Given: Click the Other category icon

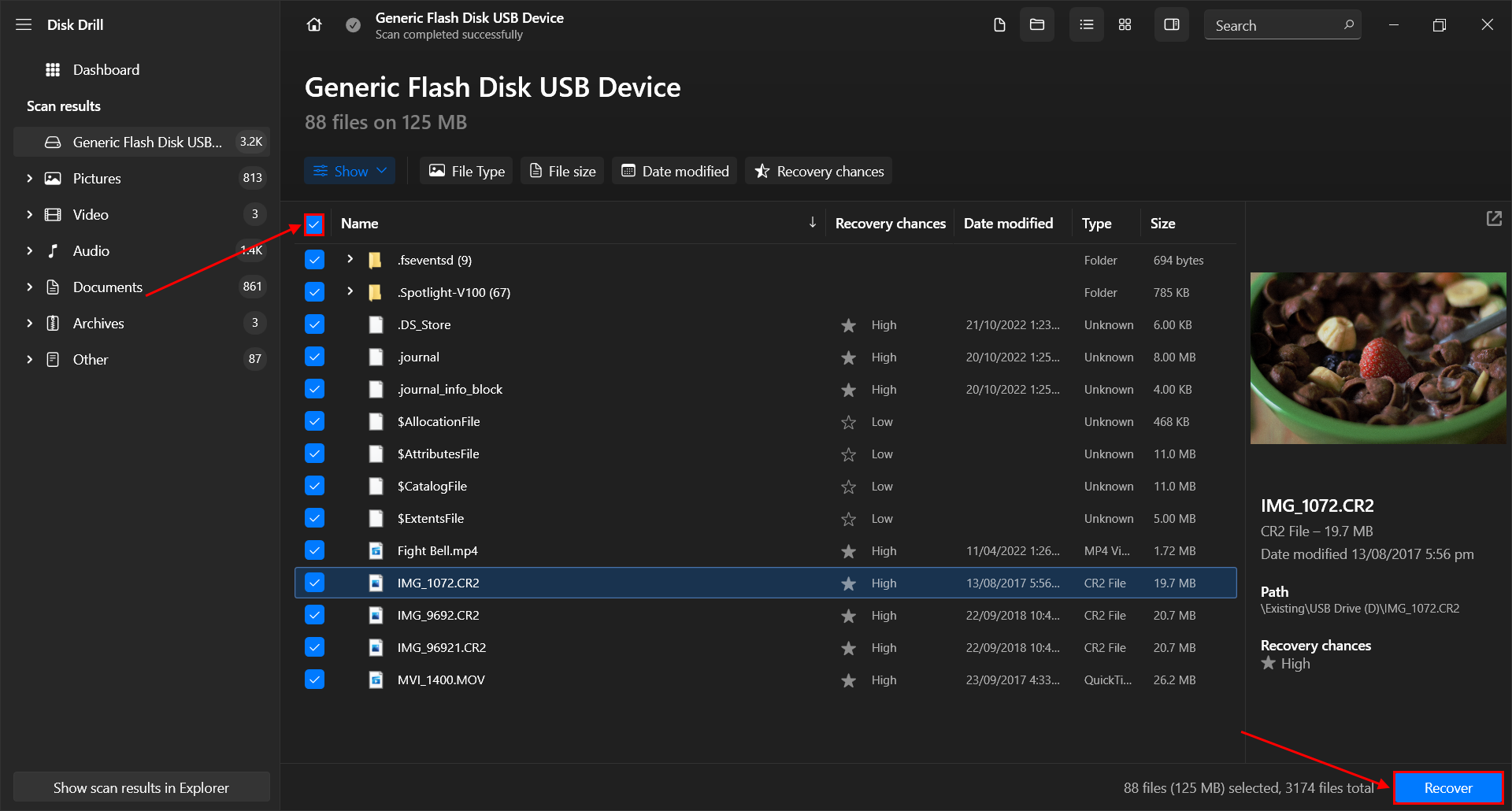Looking at the screenshot, I should pos(53,360).
